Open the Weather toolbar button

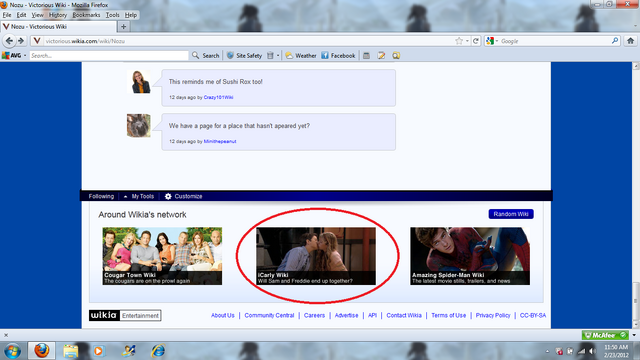[301, 56]
